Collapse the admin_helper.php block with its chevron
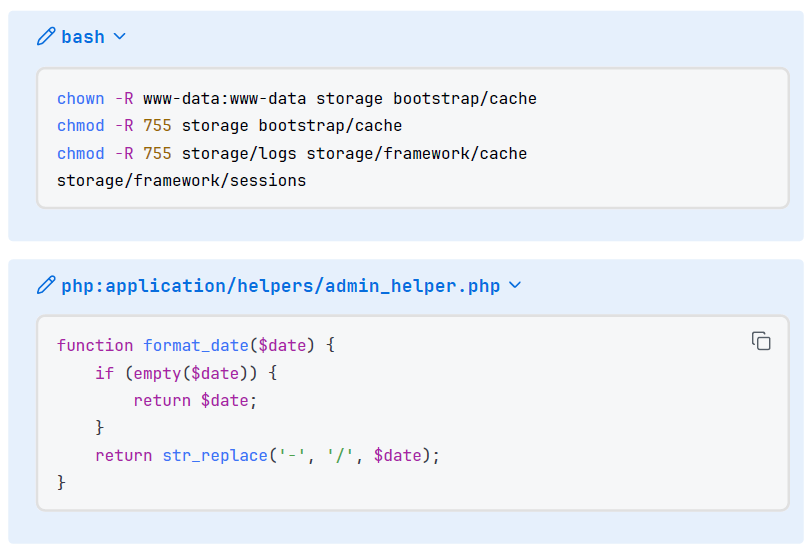This screenshot has width=808, height=545. point(515,286)
